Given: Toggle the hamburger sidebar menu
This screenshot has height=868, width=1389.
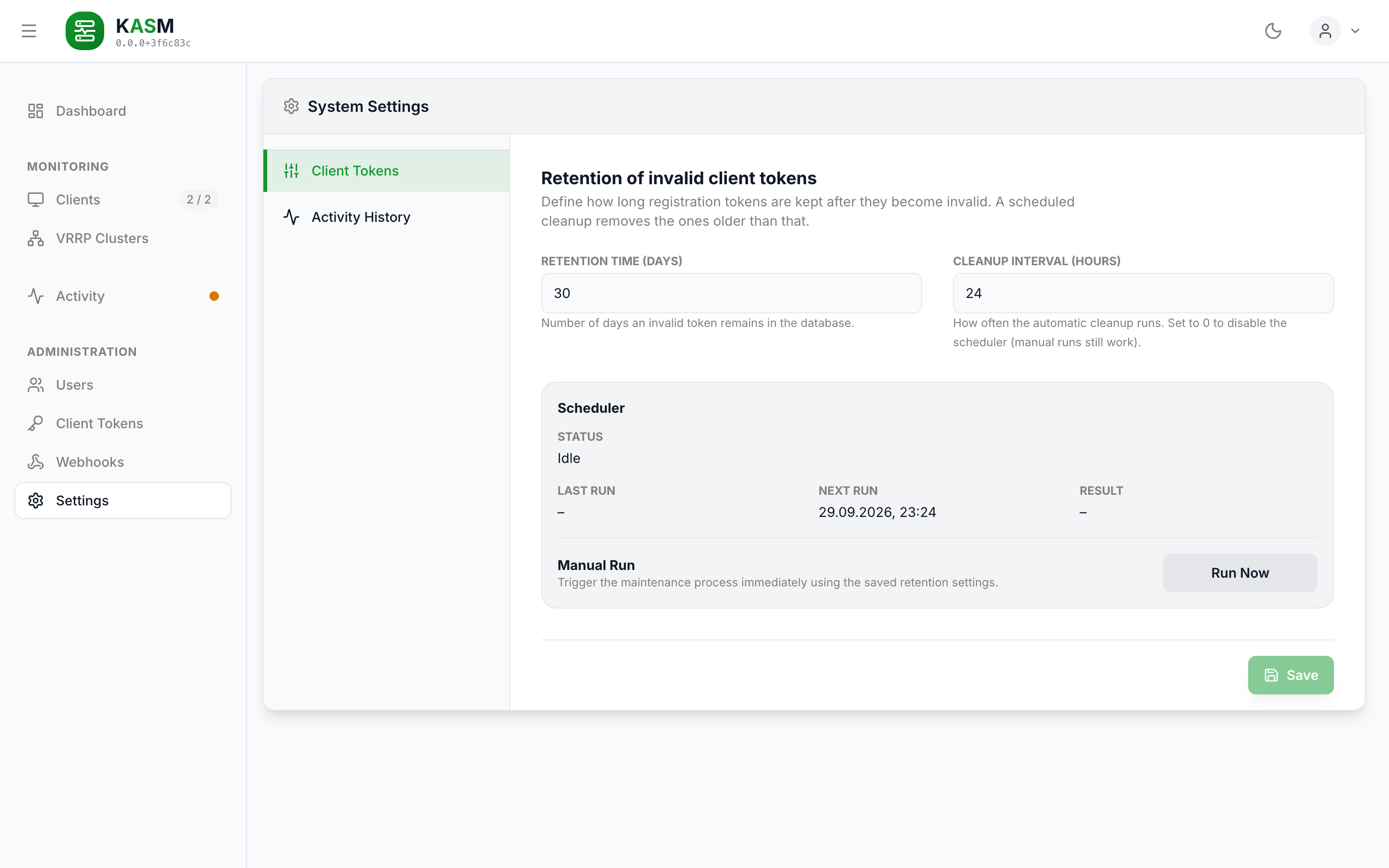Looking at the screenshot, I should 29,31.
